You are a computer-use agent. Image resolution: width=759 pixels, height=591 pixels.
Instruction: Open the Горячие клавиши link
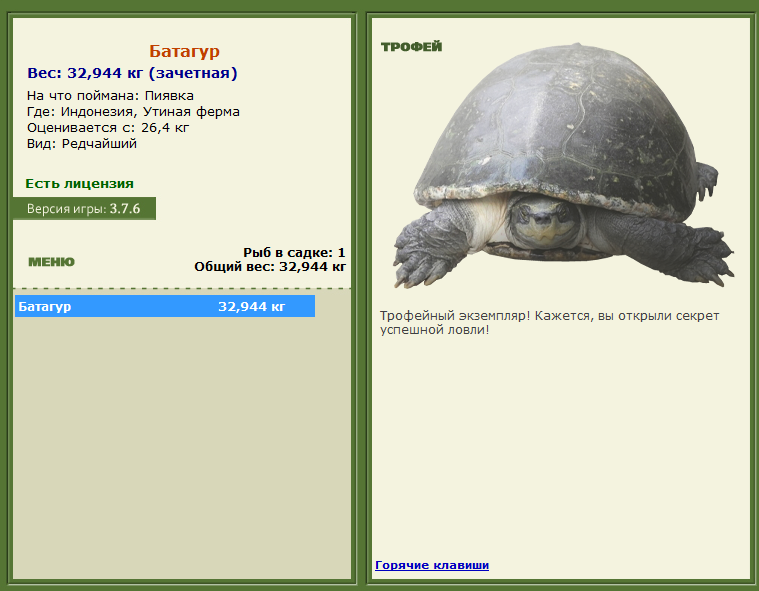click(x=432, y=565)
